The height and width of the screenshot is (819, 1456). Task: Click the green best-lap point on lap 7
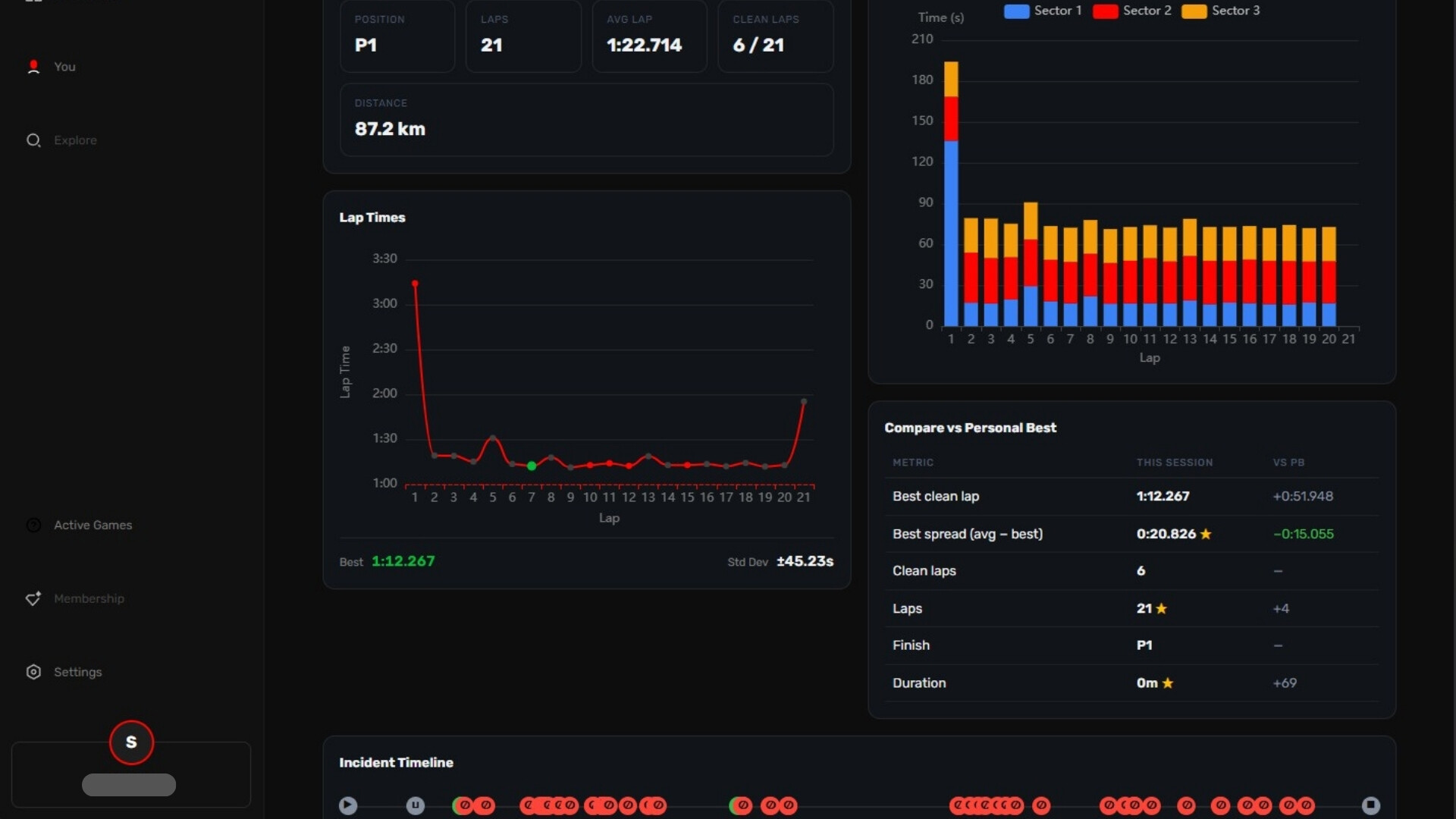point(532,466)
